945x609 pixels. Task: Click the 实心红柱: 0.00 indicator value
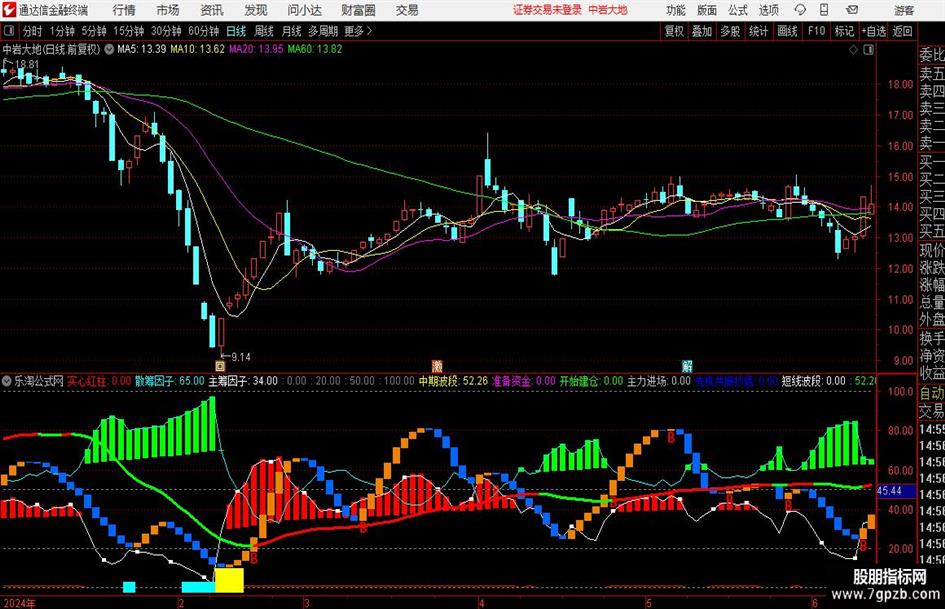click(99, 381)
